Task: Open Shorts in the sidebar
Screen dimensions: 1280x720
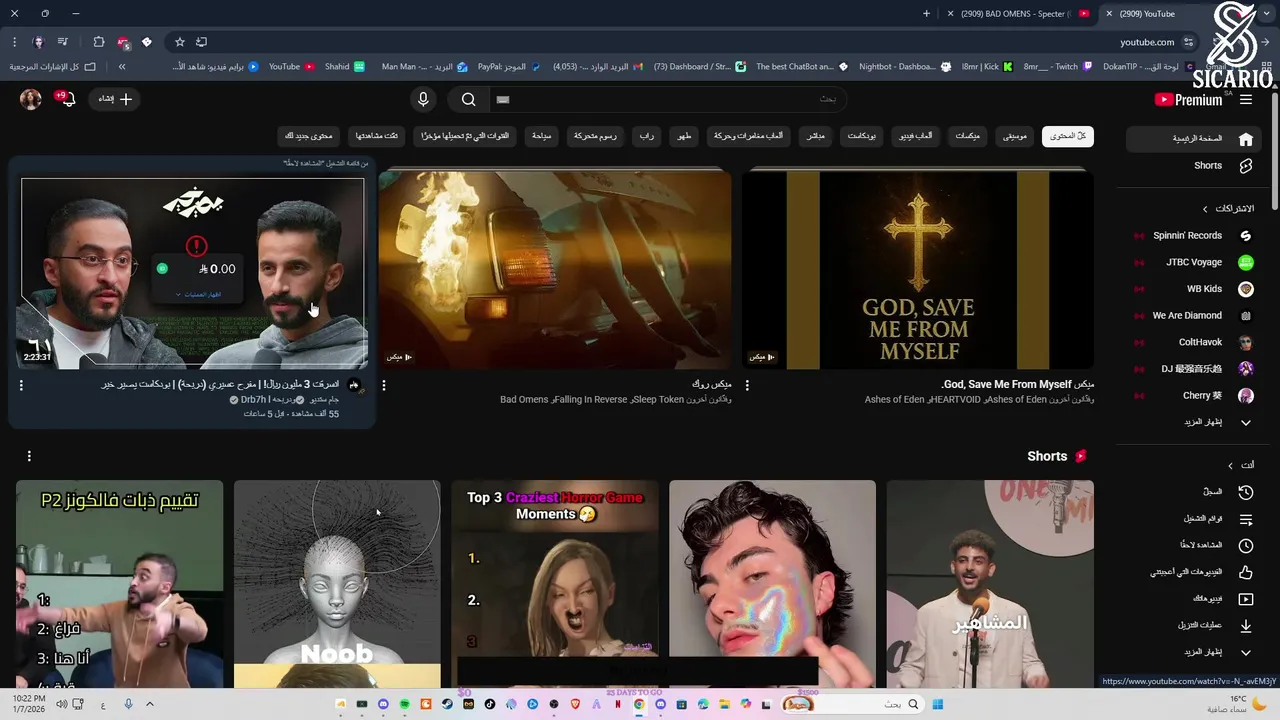Action: (x=1191, y=166)
